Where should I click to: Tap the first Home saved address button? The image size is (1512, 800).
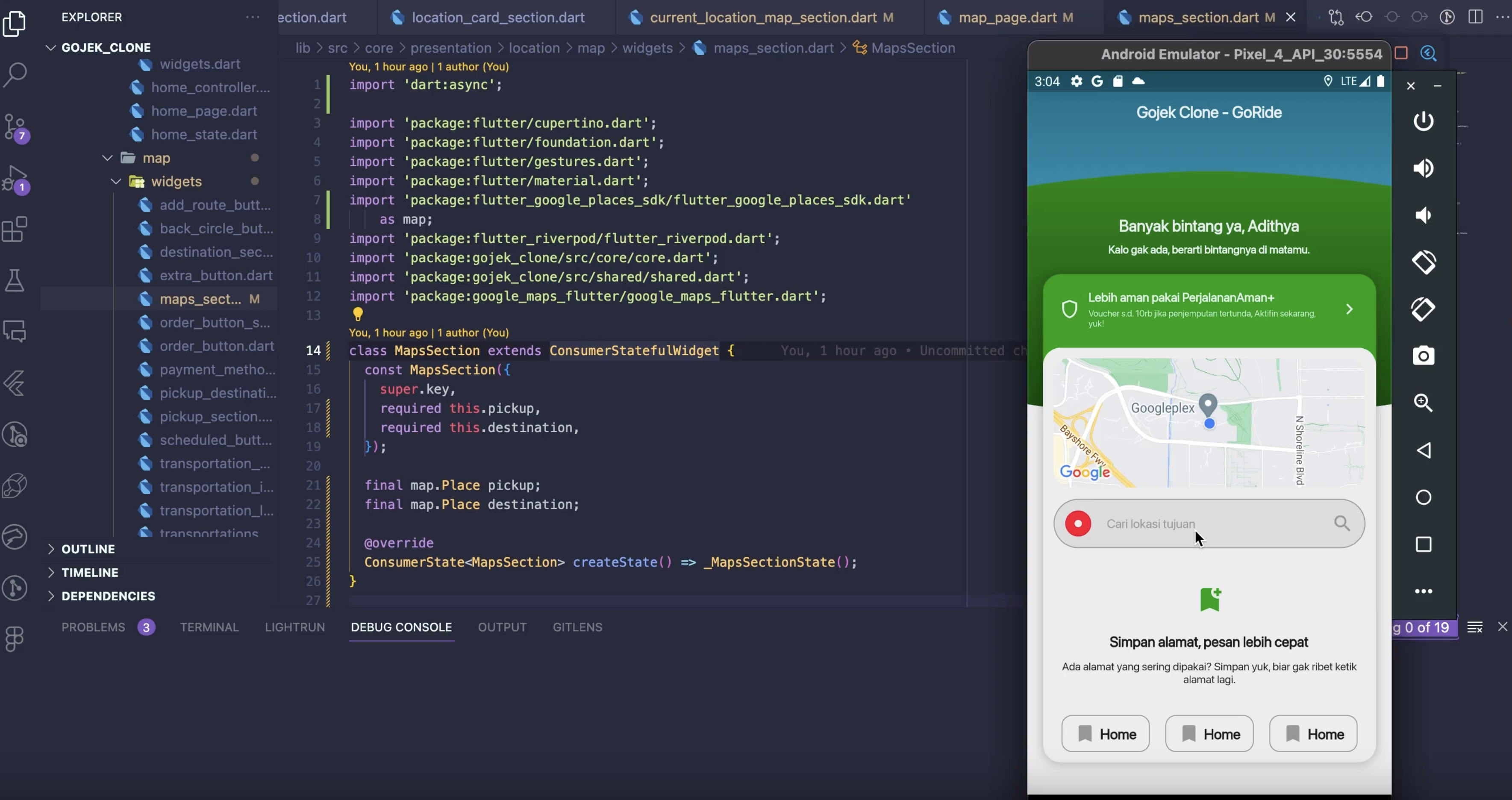[1106, 733]
